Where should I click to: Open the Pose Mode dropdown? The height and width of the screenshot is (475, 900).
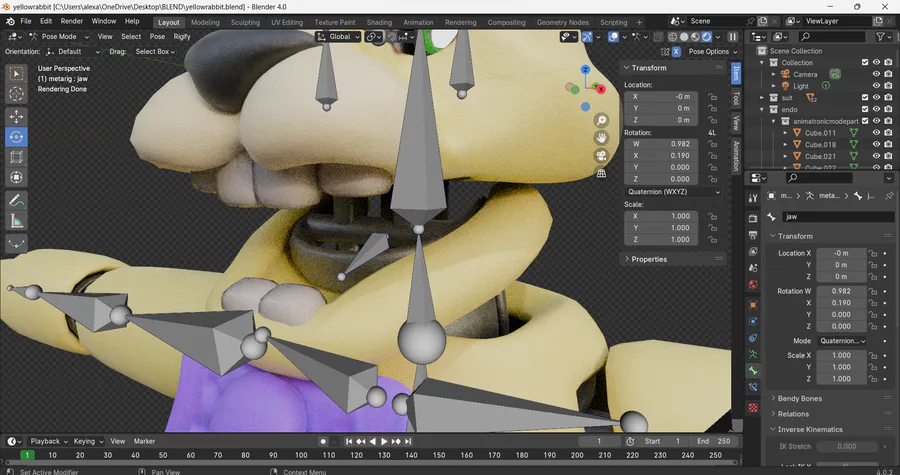(x=59, y=37)
